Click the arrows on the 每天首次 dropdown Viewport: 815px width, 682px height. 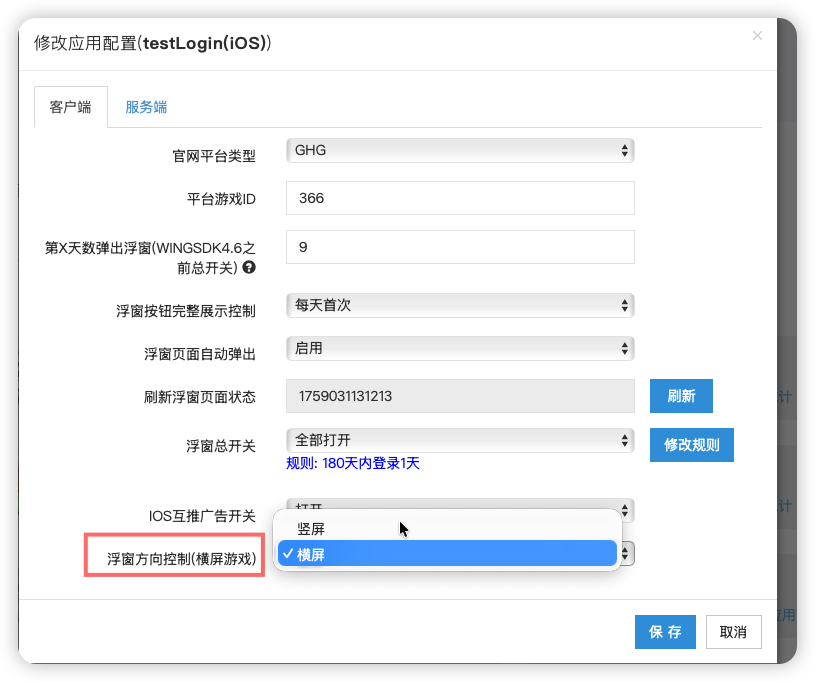625,306
